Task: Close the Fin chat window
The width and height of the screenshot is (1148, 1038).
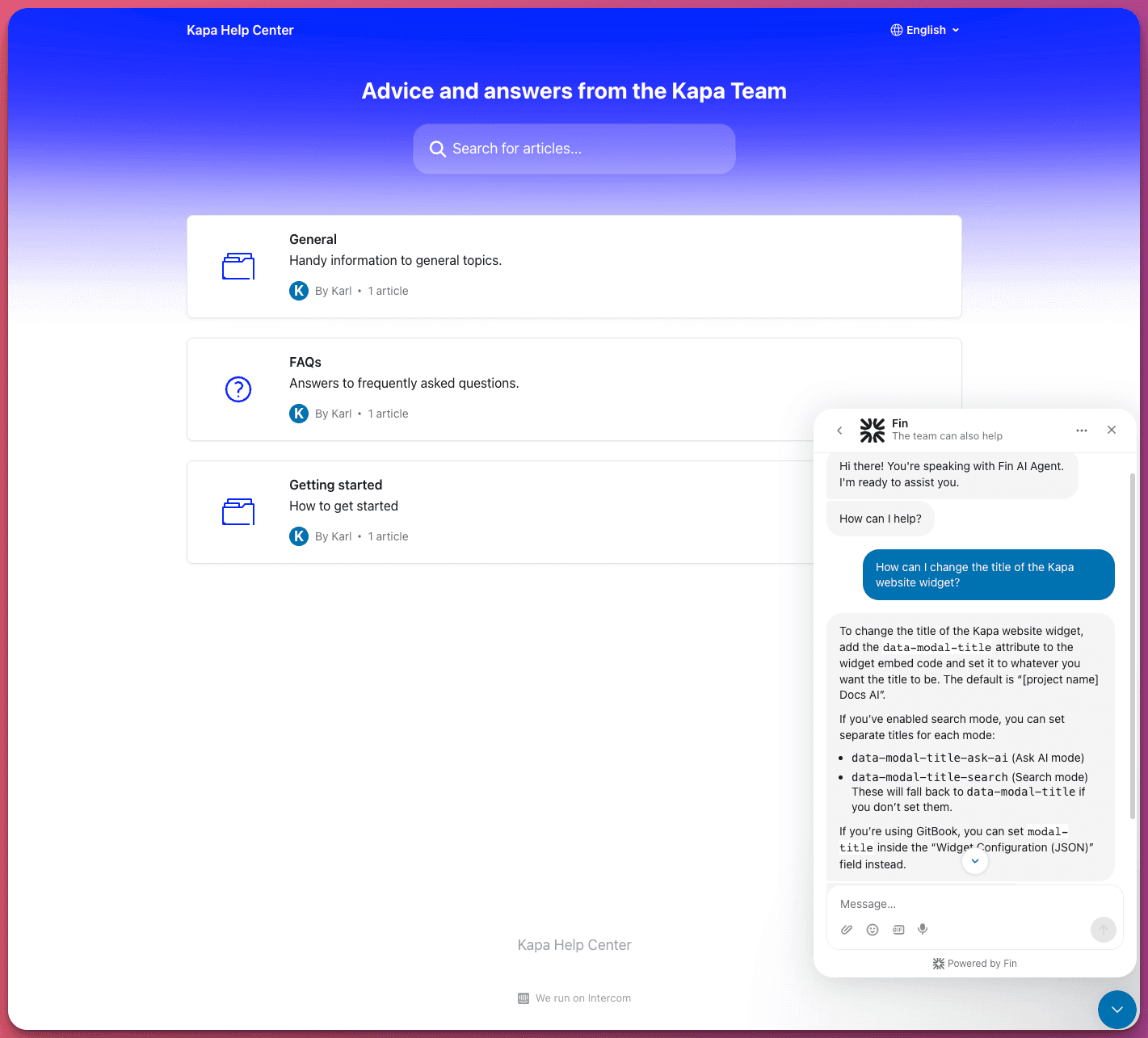Action: pyautogui.click(x=1112, y=430)
